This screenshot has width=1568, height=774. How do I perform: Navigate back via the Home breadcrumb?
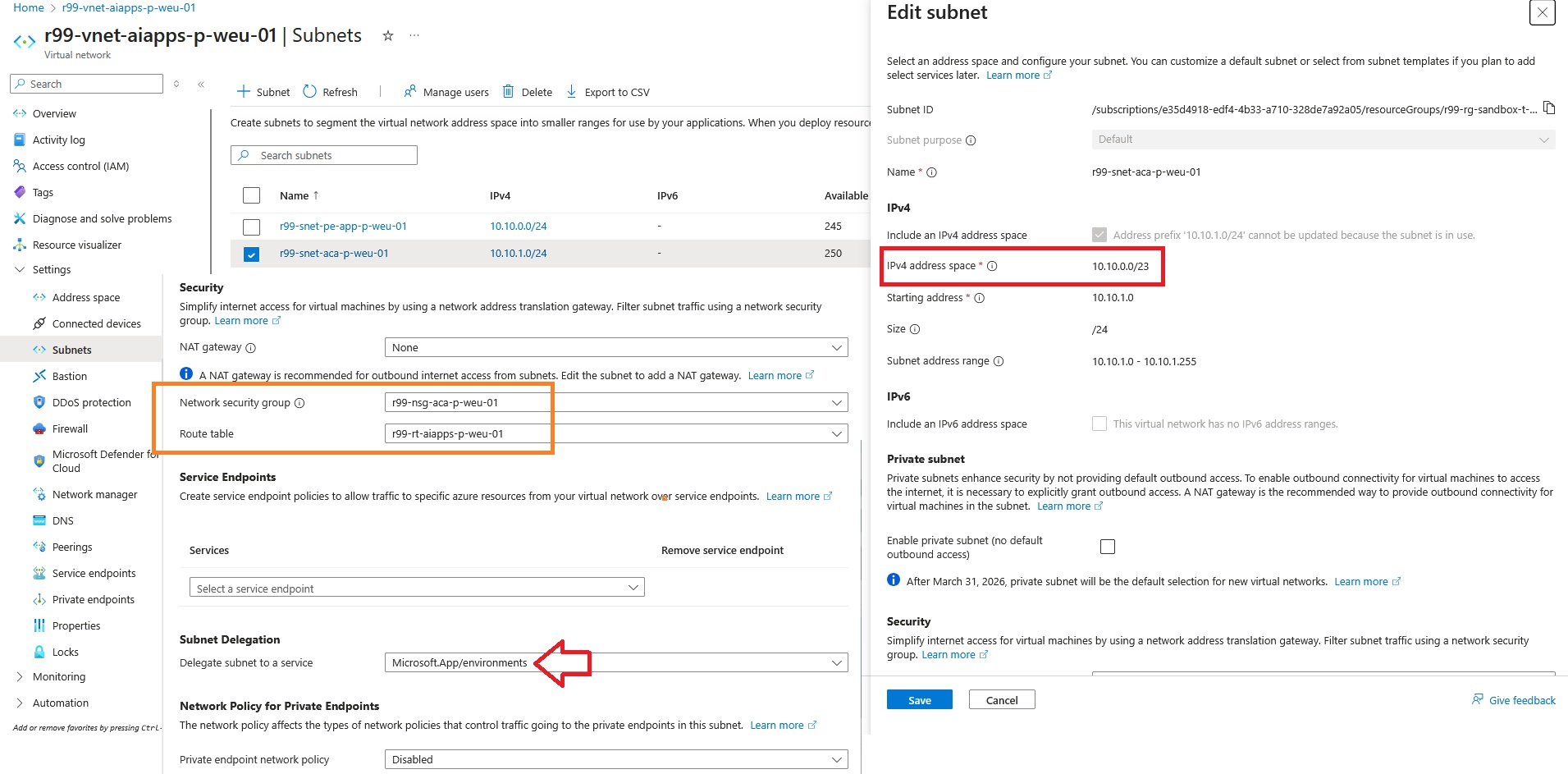28,7
